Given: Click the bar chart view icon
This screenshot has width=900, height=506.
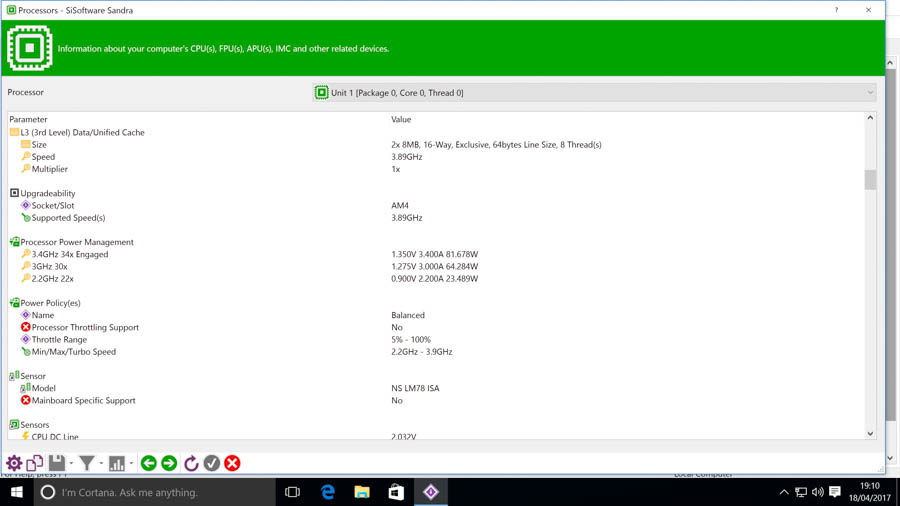Looking at the screenshot, I should (117, 463).
